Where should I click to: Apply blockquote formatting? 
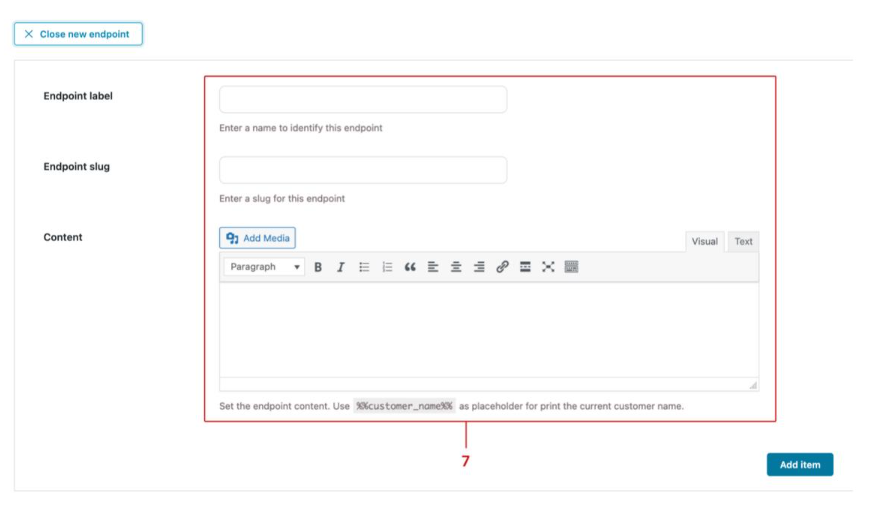pos(410,267)
